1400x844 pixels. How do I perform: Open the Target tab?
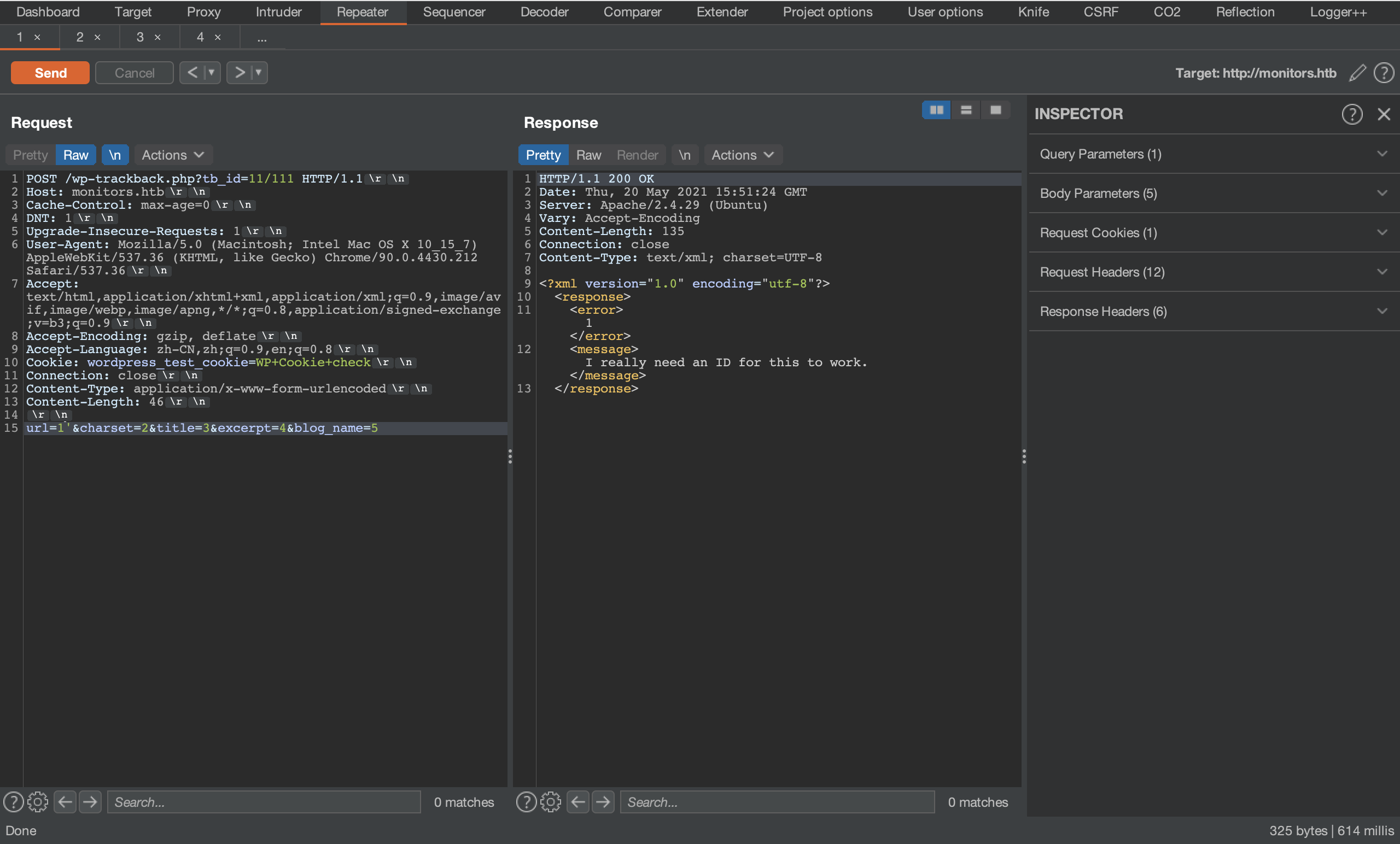coord(133,12)
